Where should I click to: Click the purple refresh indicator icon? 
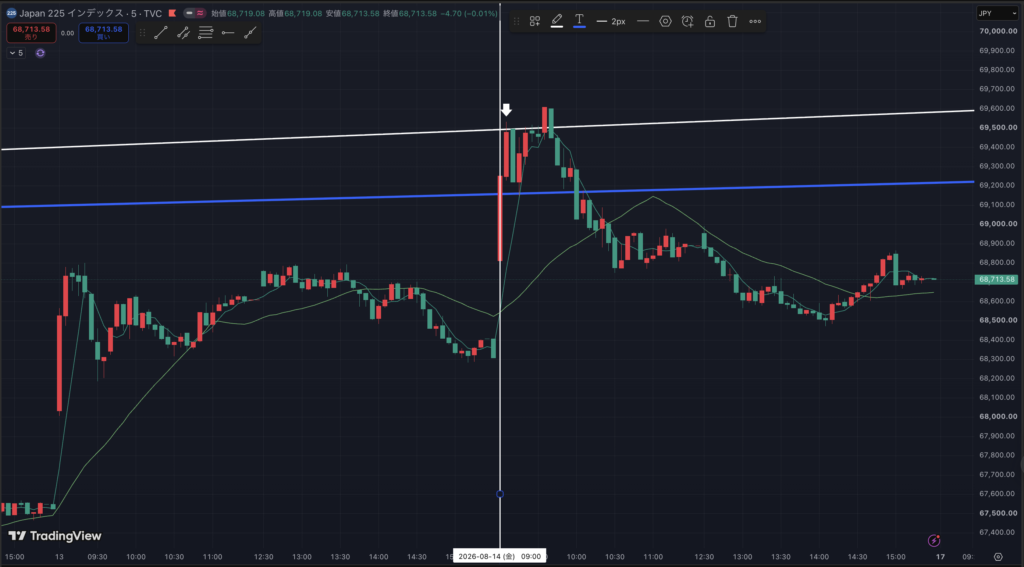pos(40,53)
